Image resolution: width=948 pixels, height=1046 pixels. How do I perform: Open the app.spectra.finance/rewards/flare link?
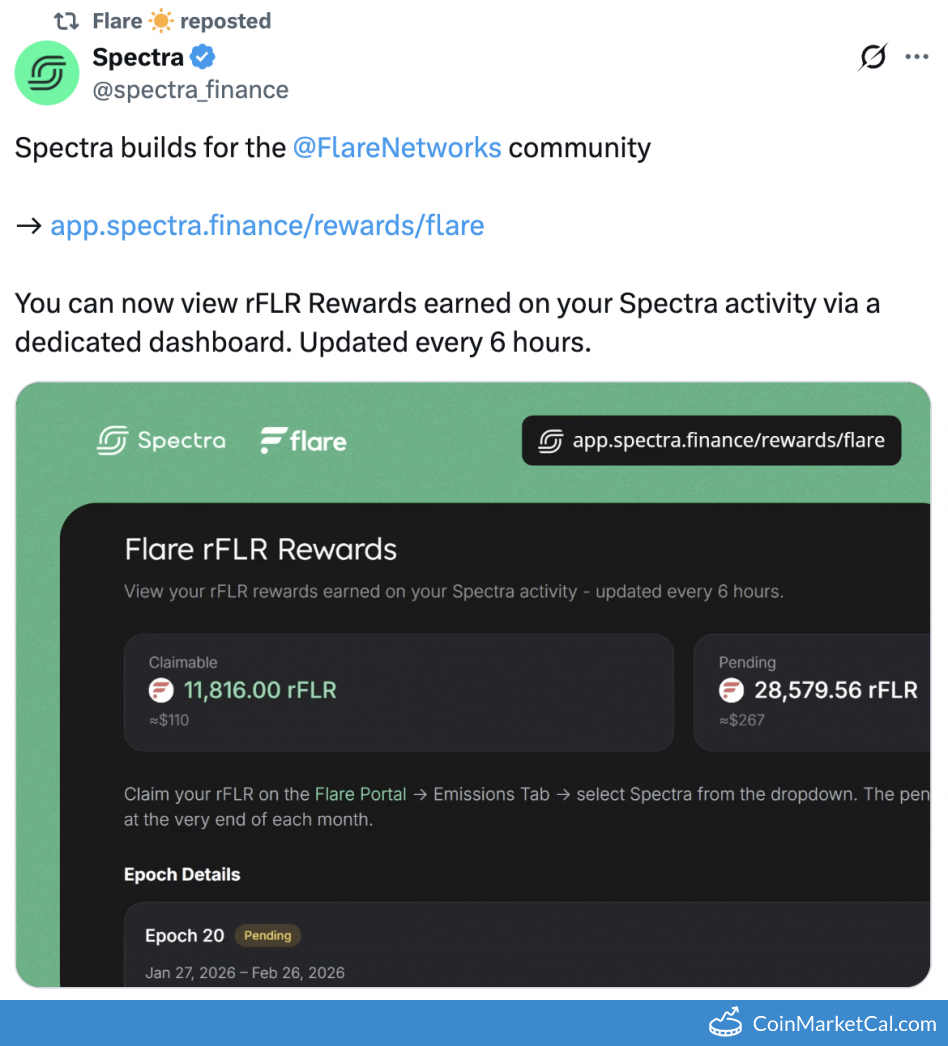coord(267,225)
